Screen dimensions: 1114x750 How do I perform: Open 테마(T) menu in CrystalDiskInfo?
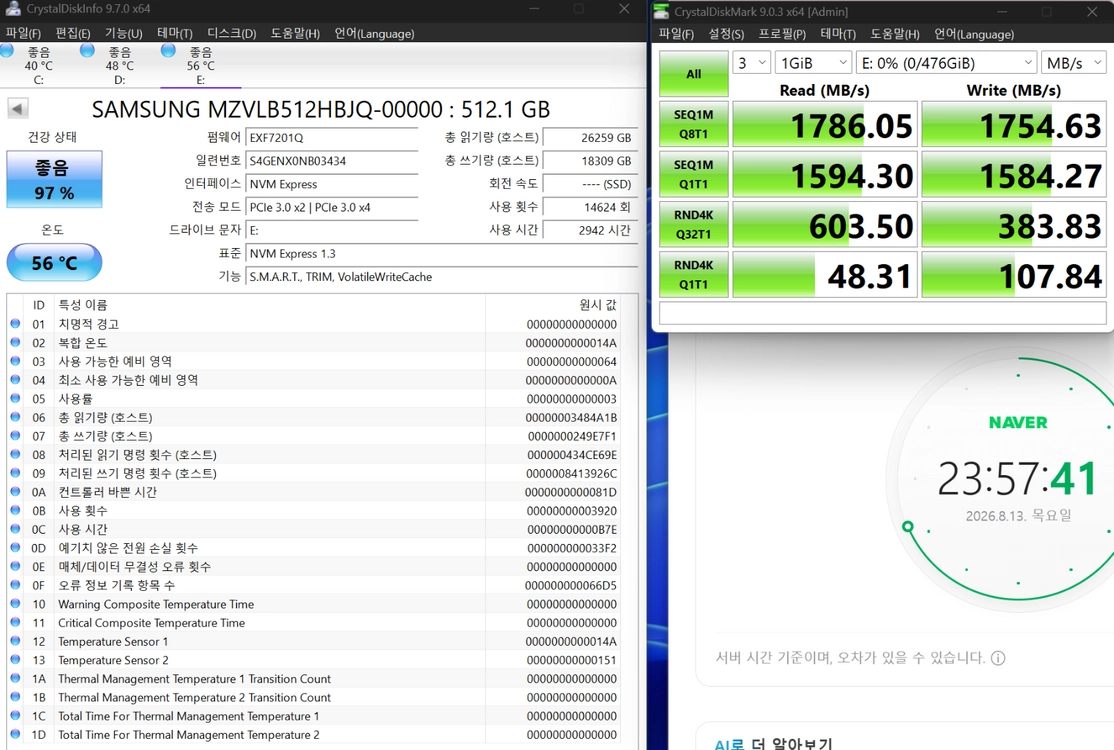(x=175, y=33)
